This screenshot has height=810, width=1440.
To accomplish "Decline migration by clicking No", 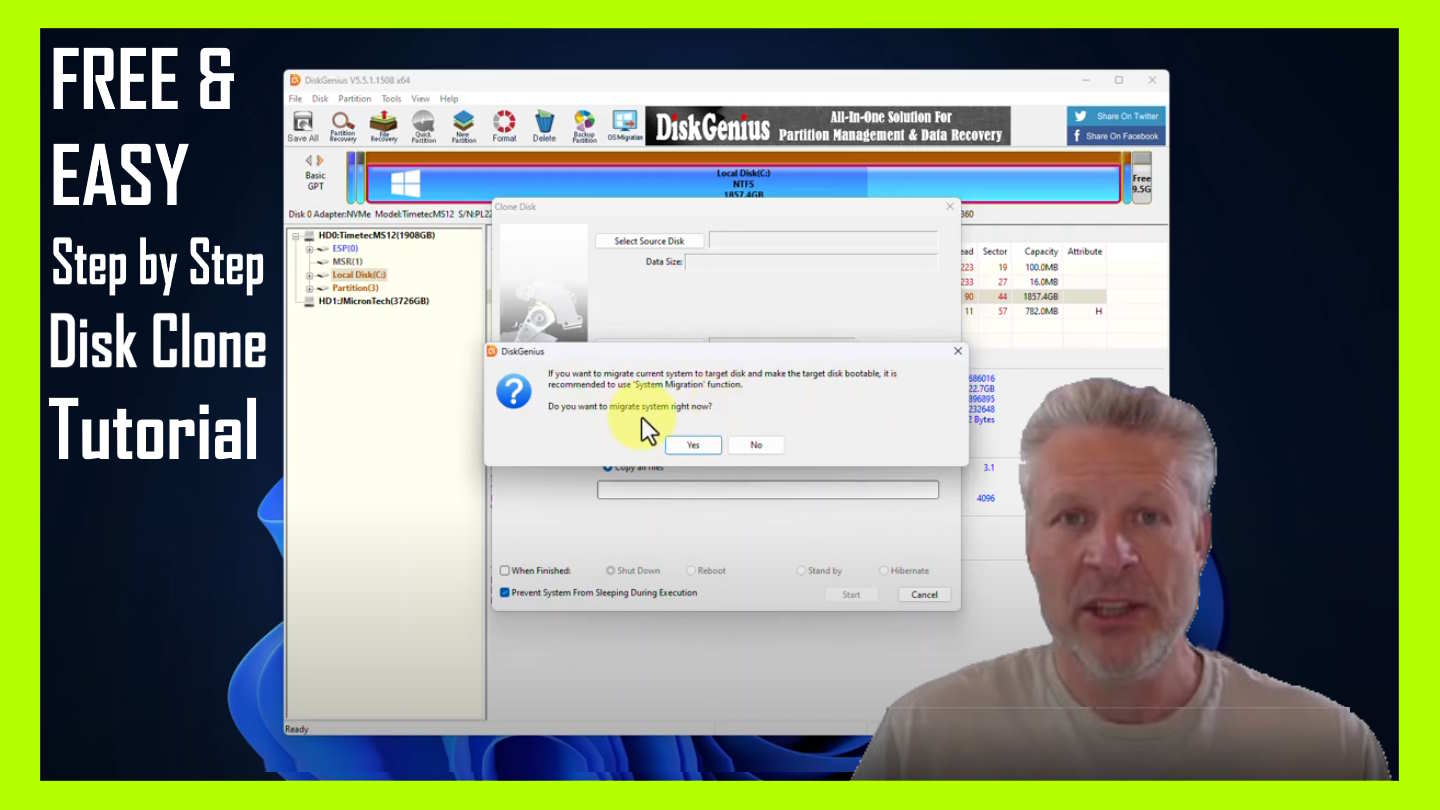I will pyautogui.click(x=756, y=445).
